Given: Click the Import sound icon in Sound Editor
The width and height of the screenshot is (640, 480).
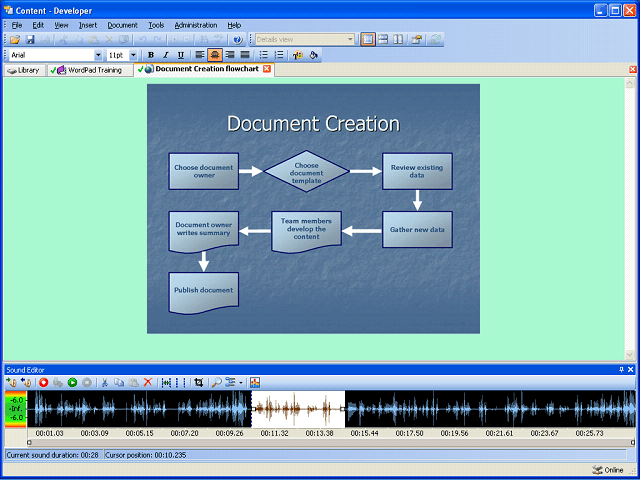Looking at the screenshot, I should tap(11, 382).
